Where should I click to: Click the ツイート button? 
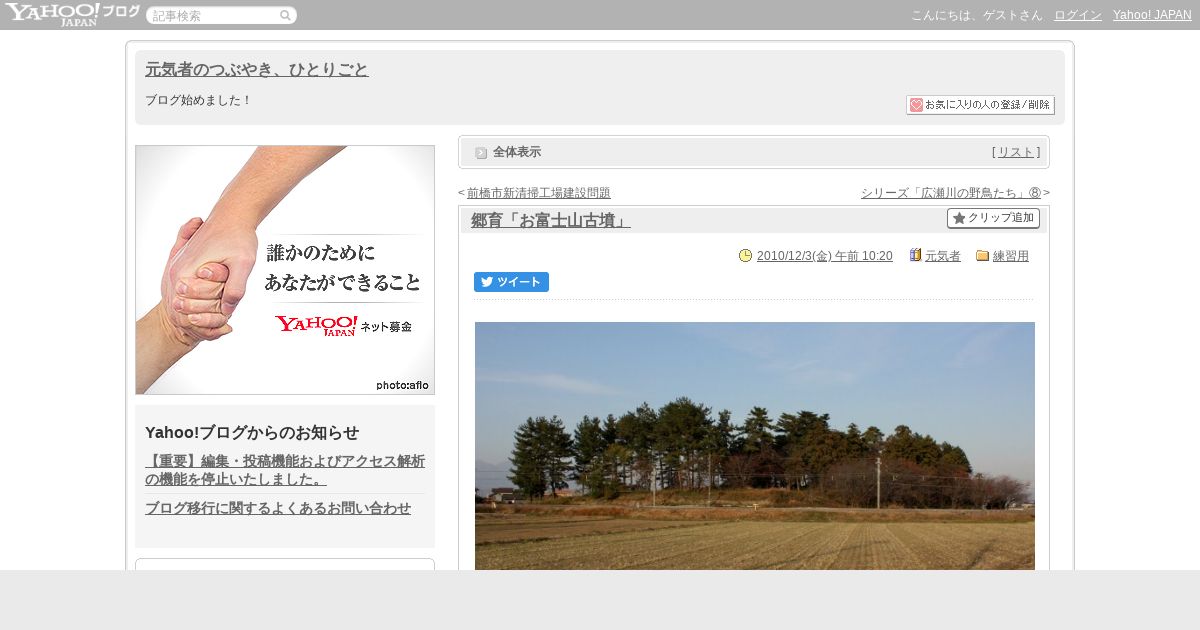pos(511,282)
